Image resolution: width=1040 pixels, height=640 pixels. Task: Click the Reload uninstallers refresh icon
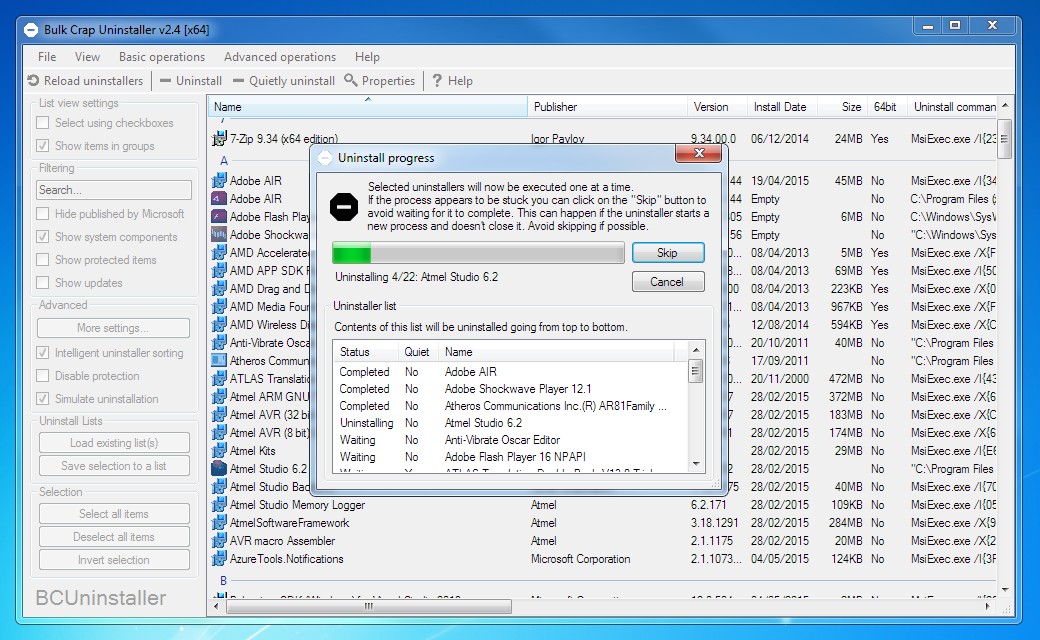(33, 81)
